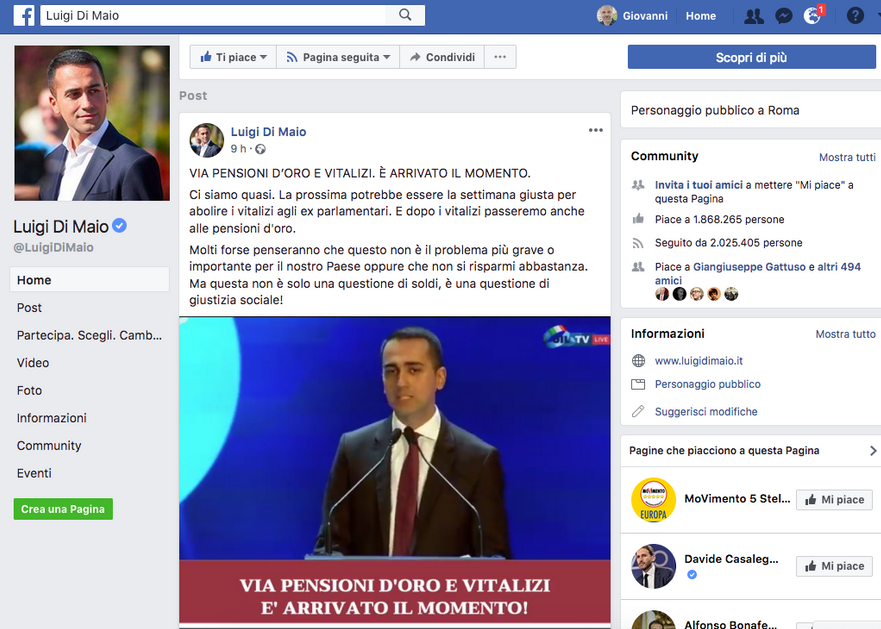The height and width of the screenshot is (629, 881).
Task: Open Video in the page sidebar
Action: point(33,363)
